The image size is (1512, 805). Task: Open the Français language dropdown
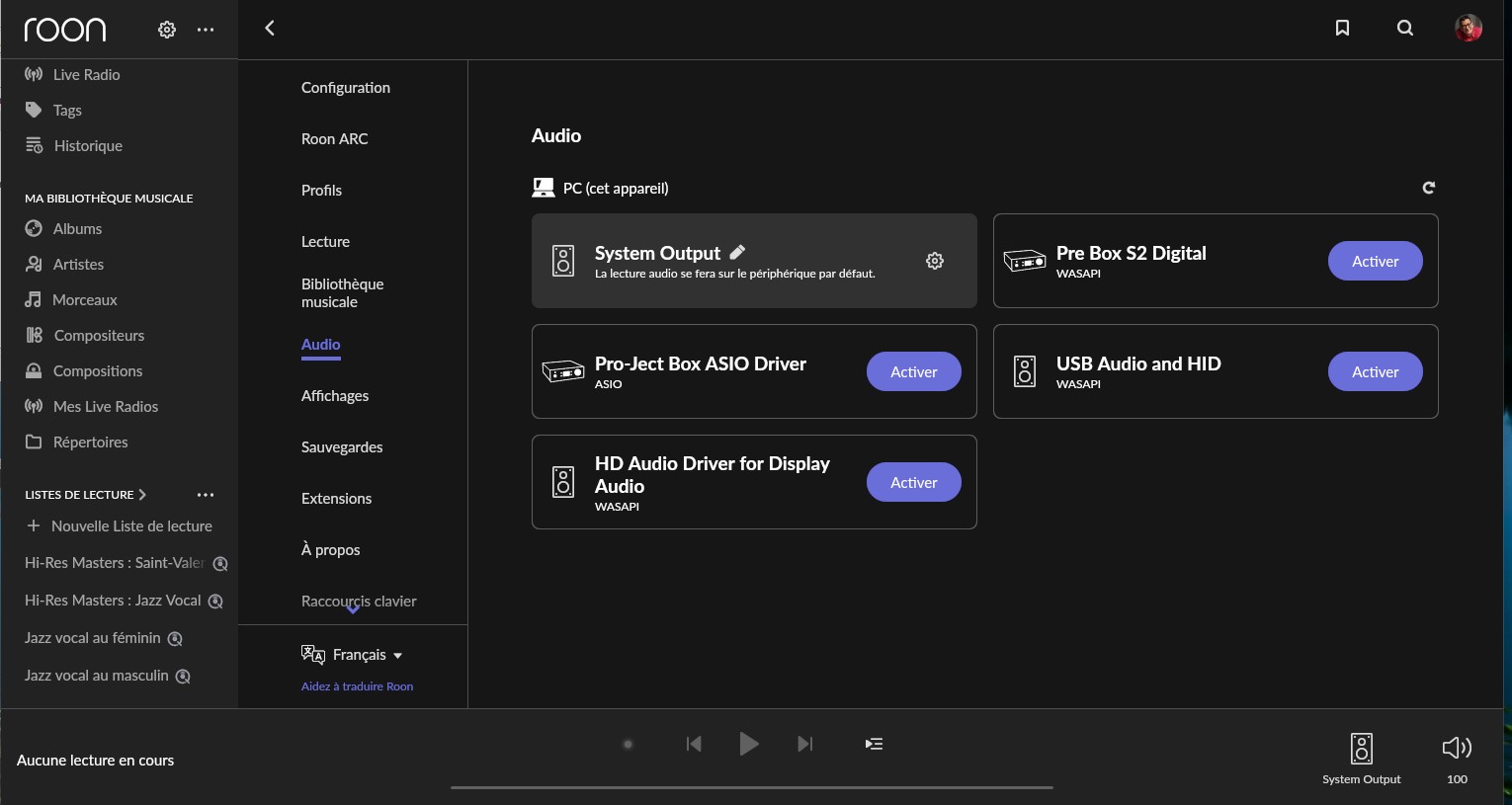click(352, 655)
